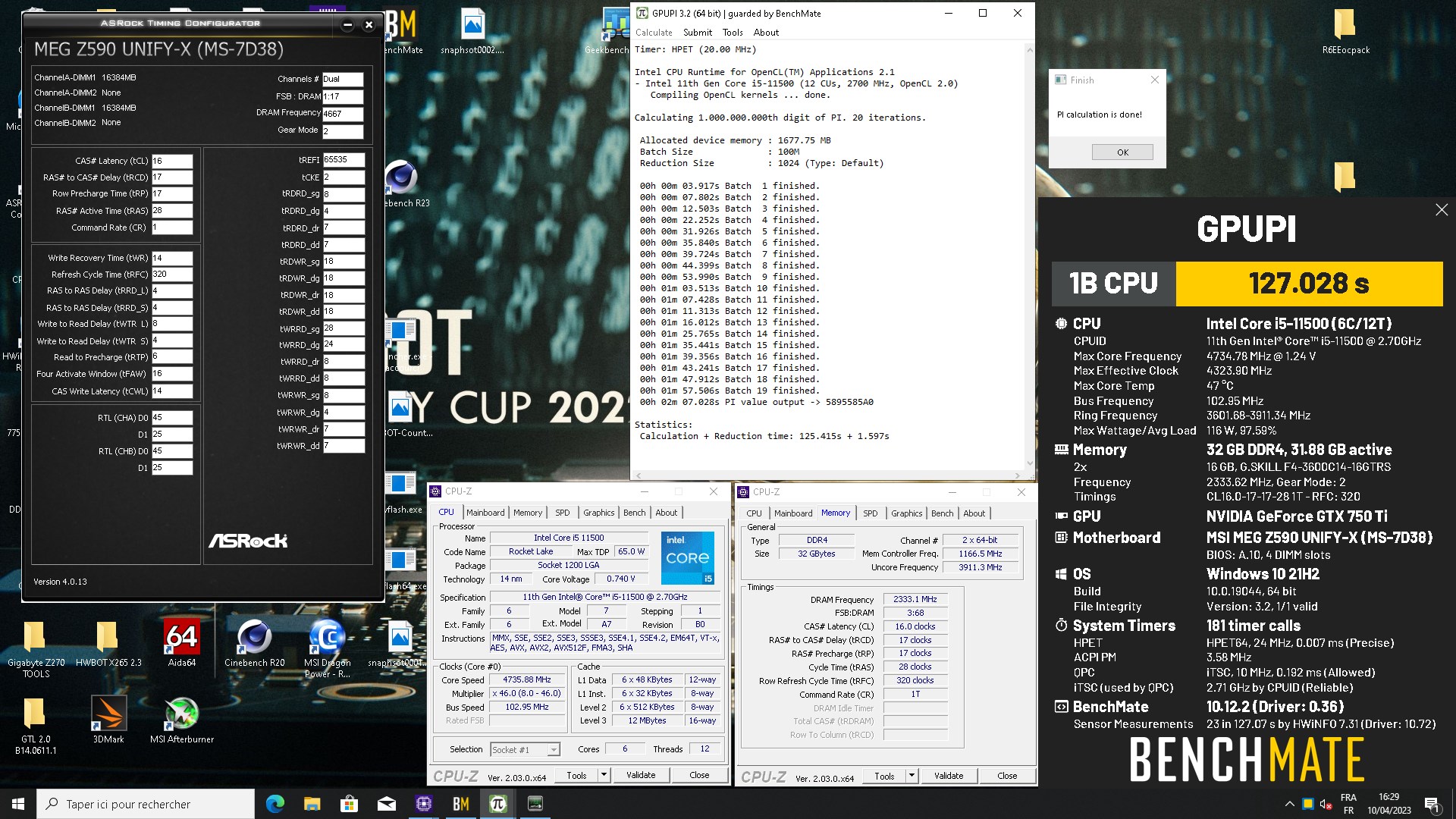Expand Tools dropdown arrow in left CPU-Z
This screenshot has height=819, width=1456.
[604, 775]
